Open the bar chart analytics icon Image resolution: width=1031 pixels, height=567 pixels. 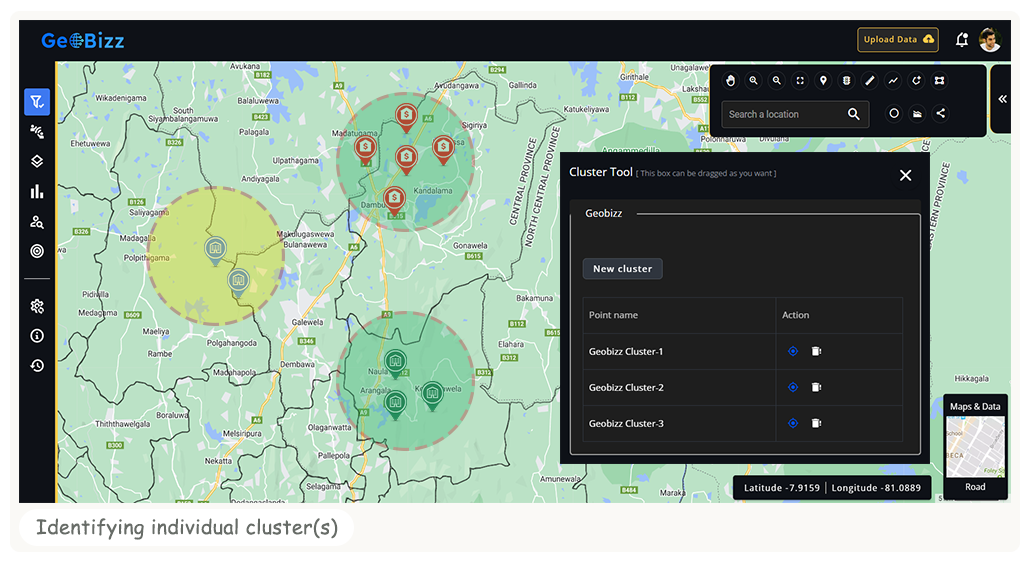[x=37, y=191]
